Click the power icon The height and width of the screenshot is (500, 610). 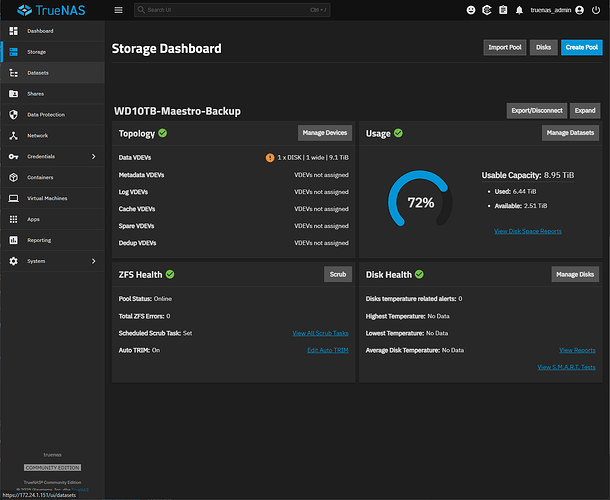point(596,10)
